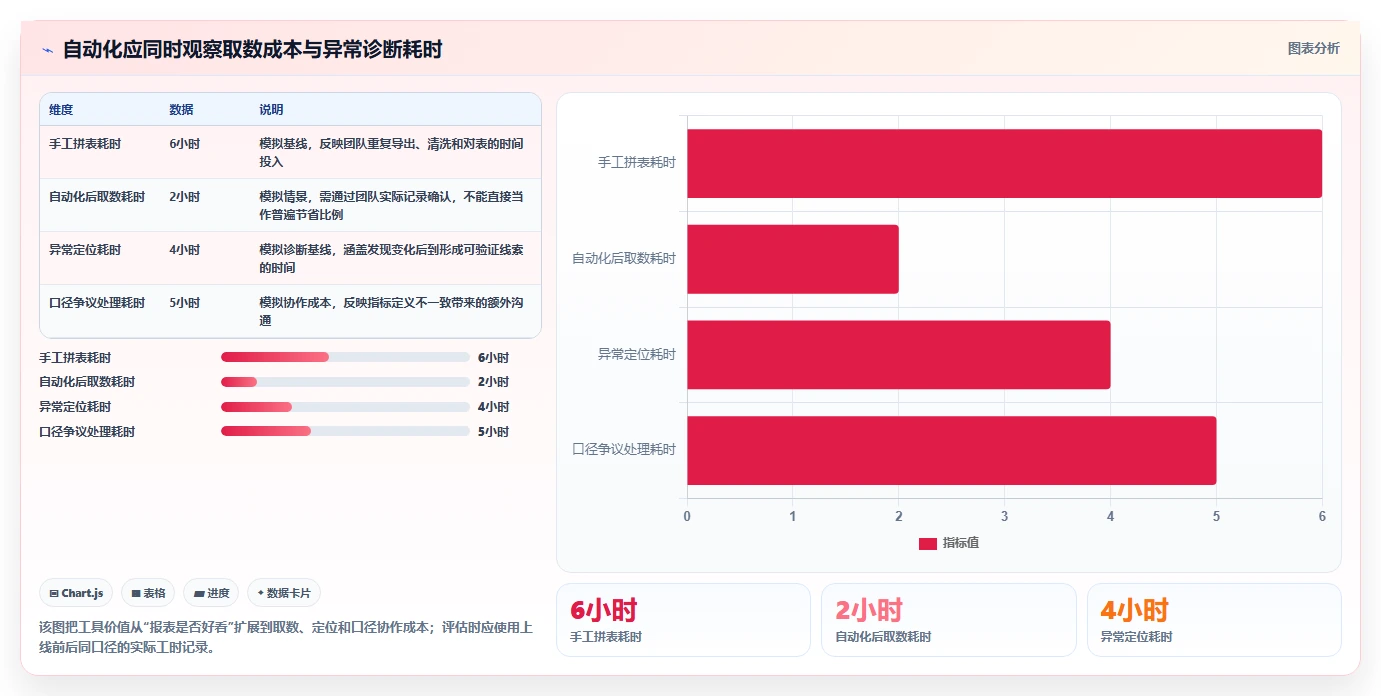Click the 说明 column header
This screenshot has width=1381, height=696.
tap(272, 109)
